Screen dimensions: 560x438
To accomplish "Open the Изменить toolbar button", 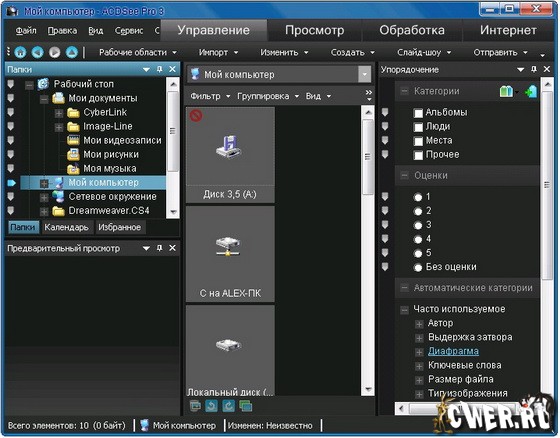I will click(x=284, y=53).
